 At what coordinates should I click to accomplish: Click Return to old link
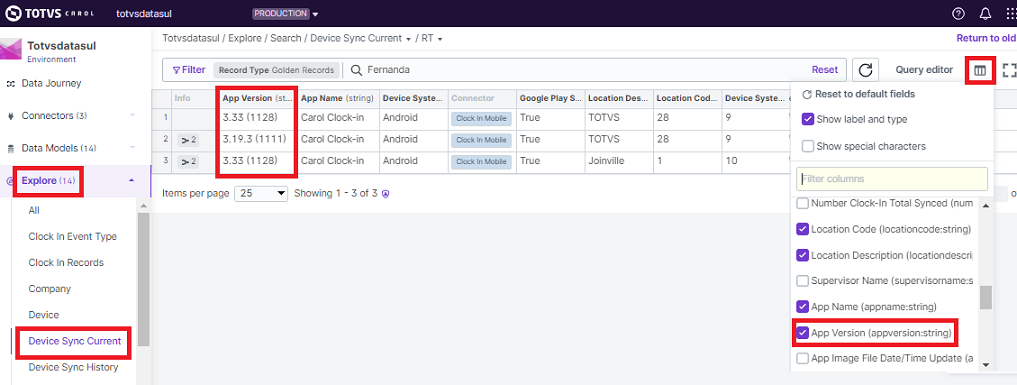[x=986, y=38]
